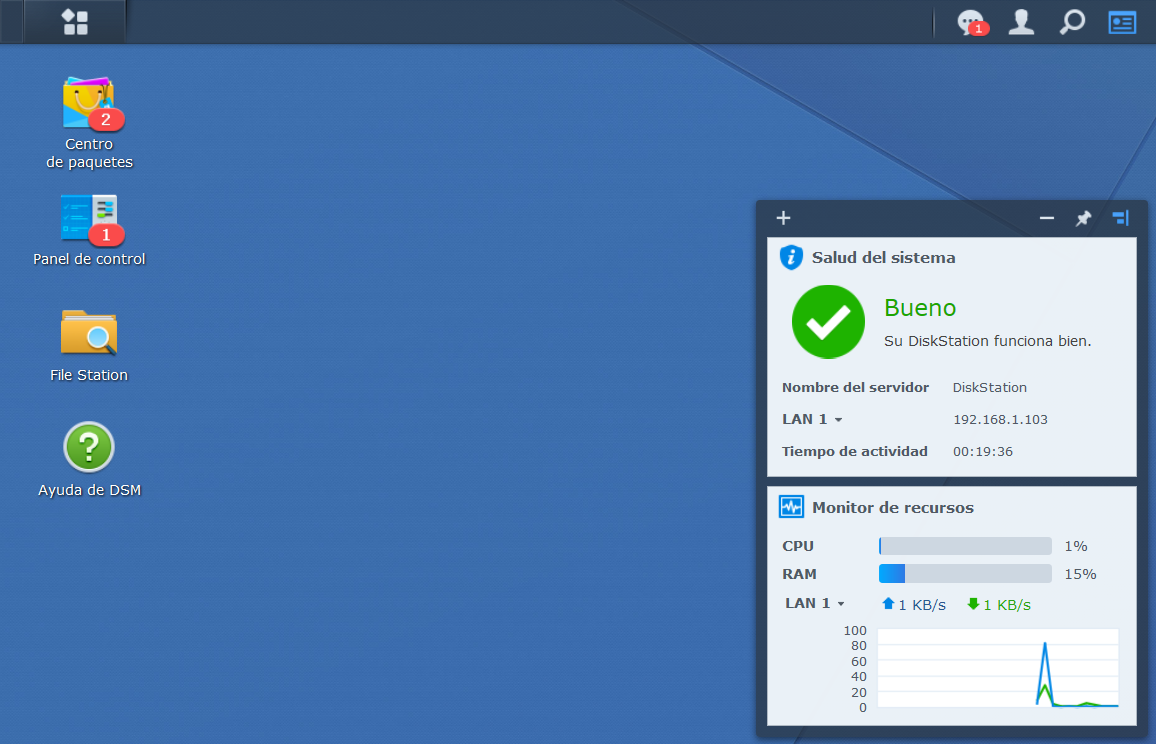The width and height of the screenshot is (1156, 744).
Task: Click the RAM usage bar
Action: (965, 574)
